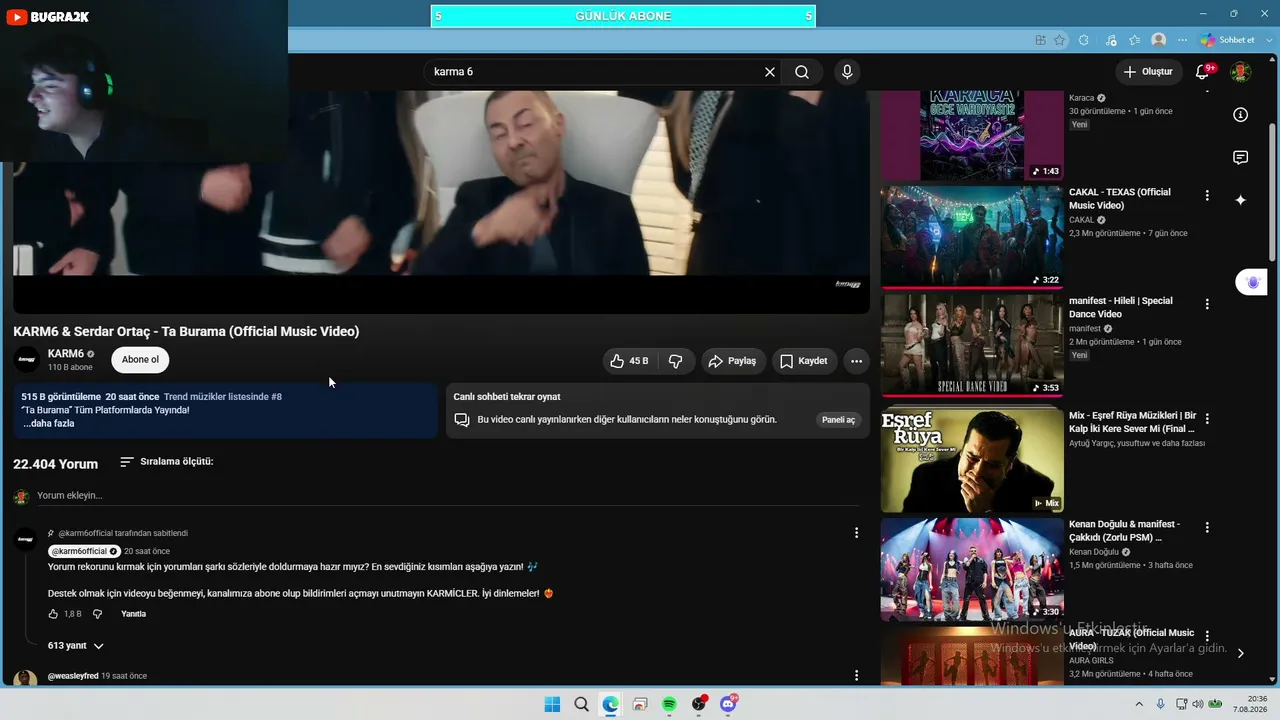Screen dimensions: 1280x720
Task: Save video with the Kaydet button
Action: tap(804, 361)
